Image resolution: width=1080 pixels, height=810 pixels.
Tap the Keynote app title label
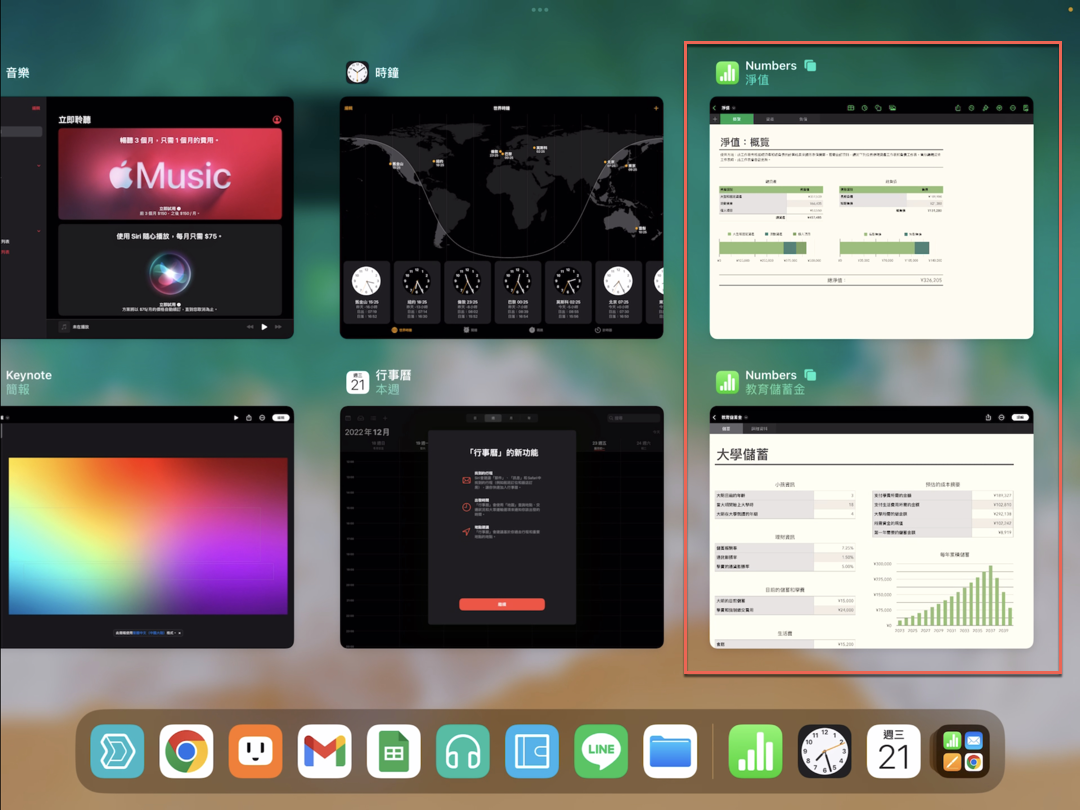pyautogui.click(x=29, y=375)
